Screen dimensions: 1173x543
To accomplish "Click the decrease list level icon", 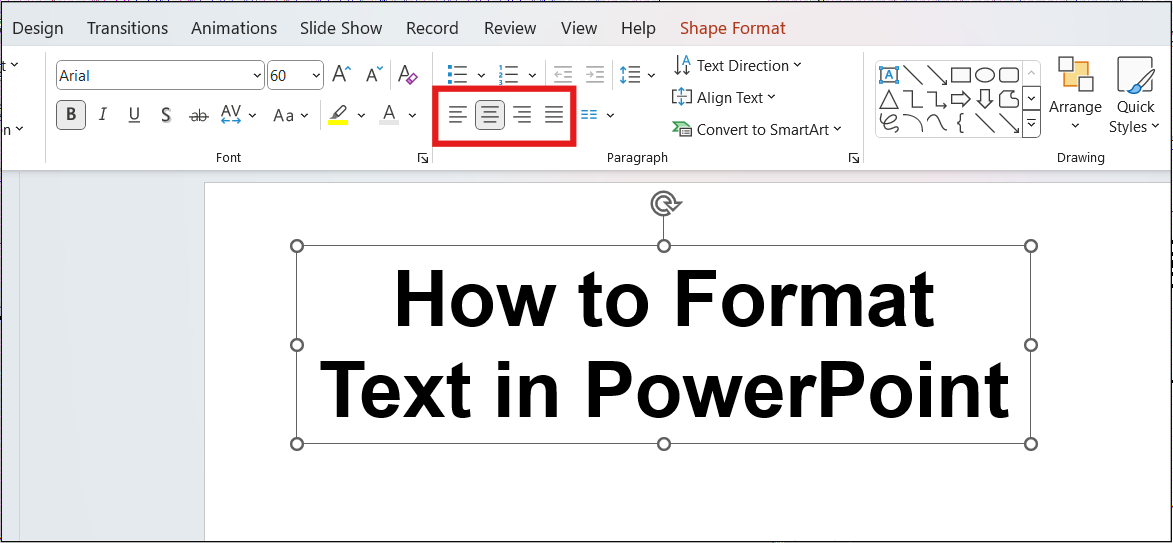I will [563, 74].
